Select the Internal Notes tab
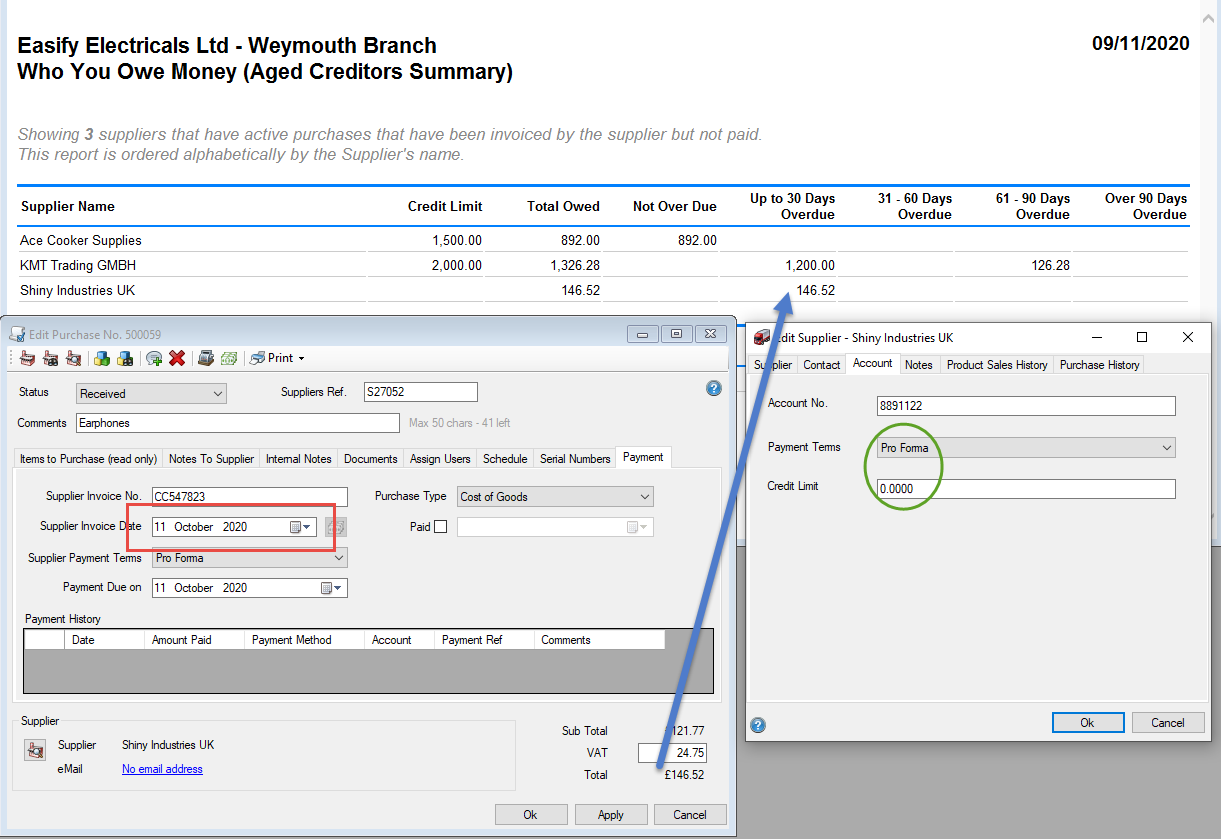This screenshot has height=839, width=1221. 298,459
